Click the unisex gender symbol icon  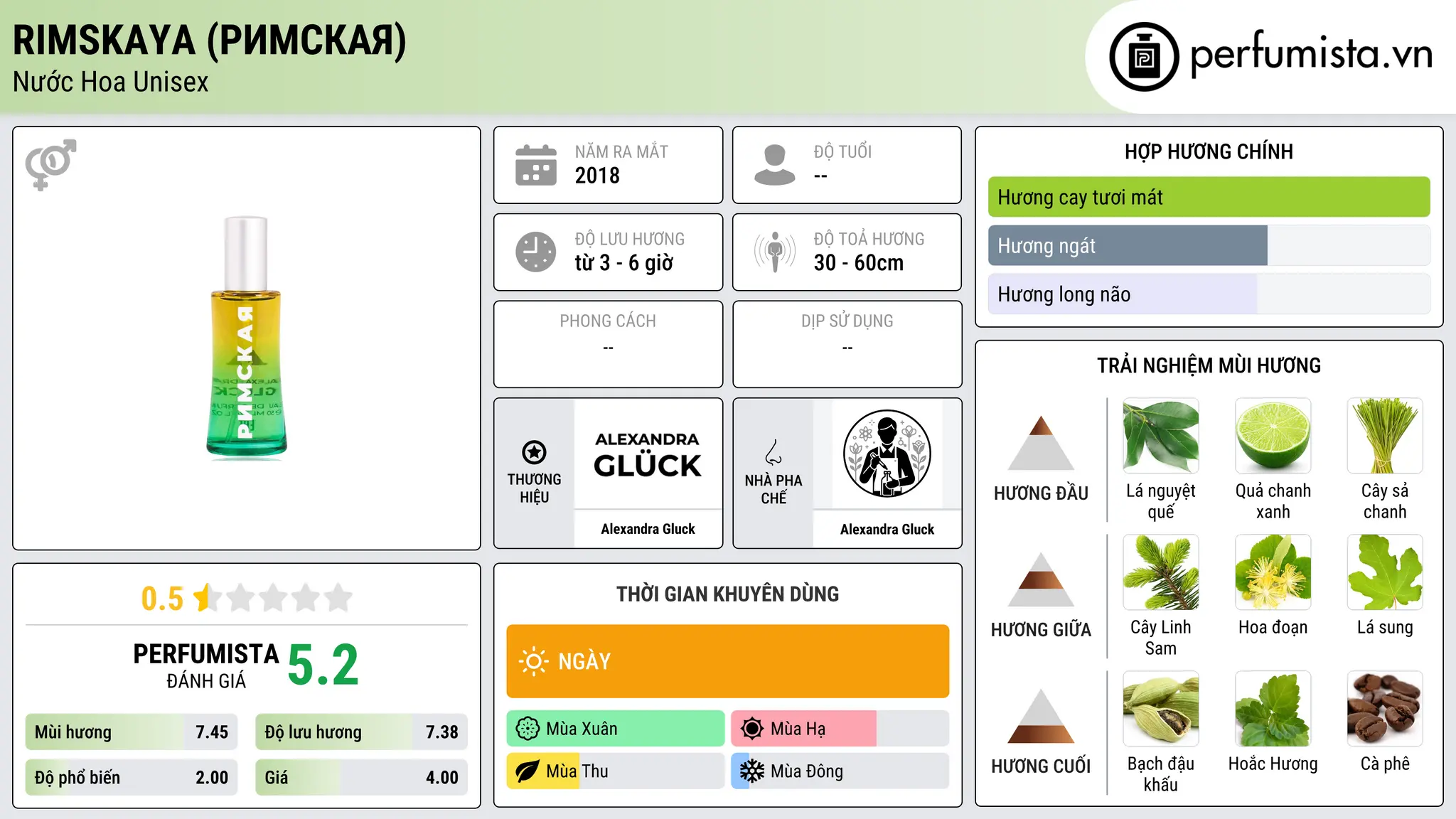coord(50,164)
